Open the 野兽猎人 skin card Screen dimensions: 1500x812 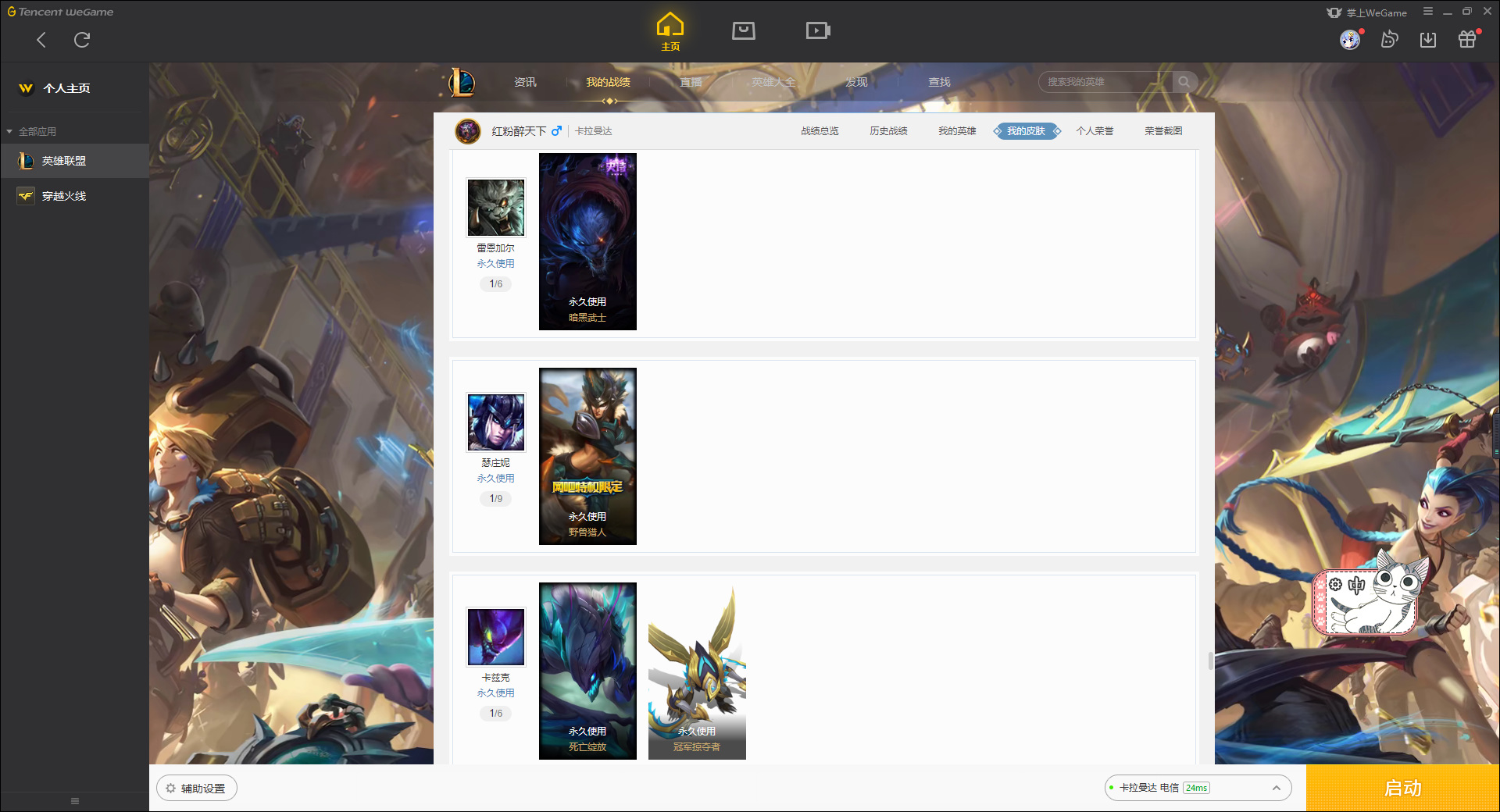pos(587,456)
